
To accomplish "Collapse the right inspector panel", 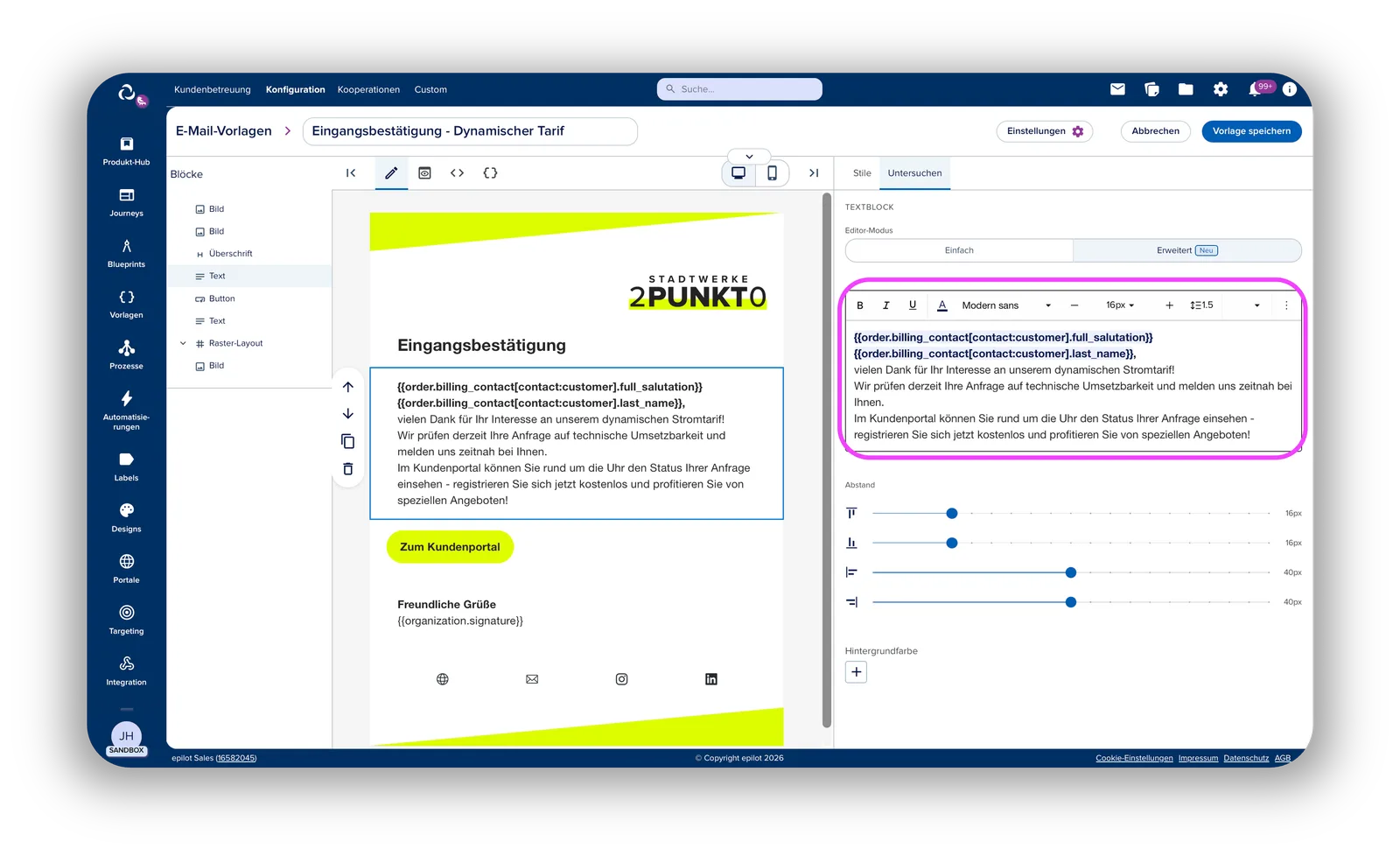I will (814, 173).
